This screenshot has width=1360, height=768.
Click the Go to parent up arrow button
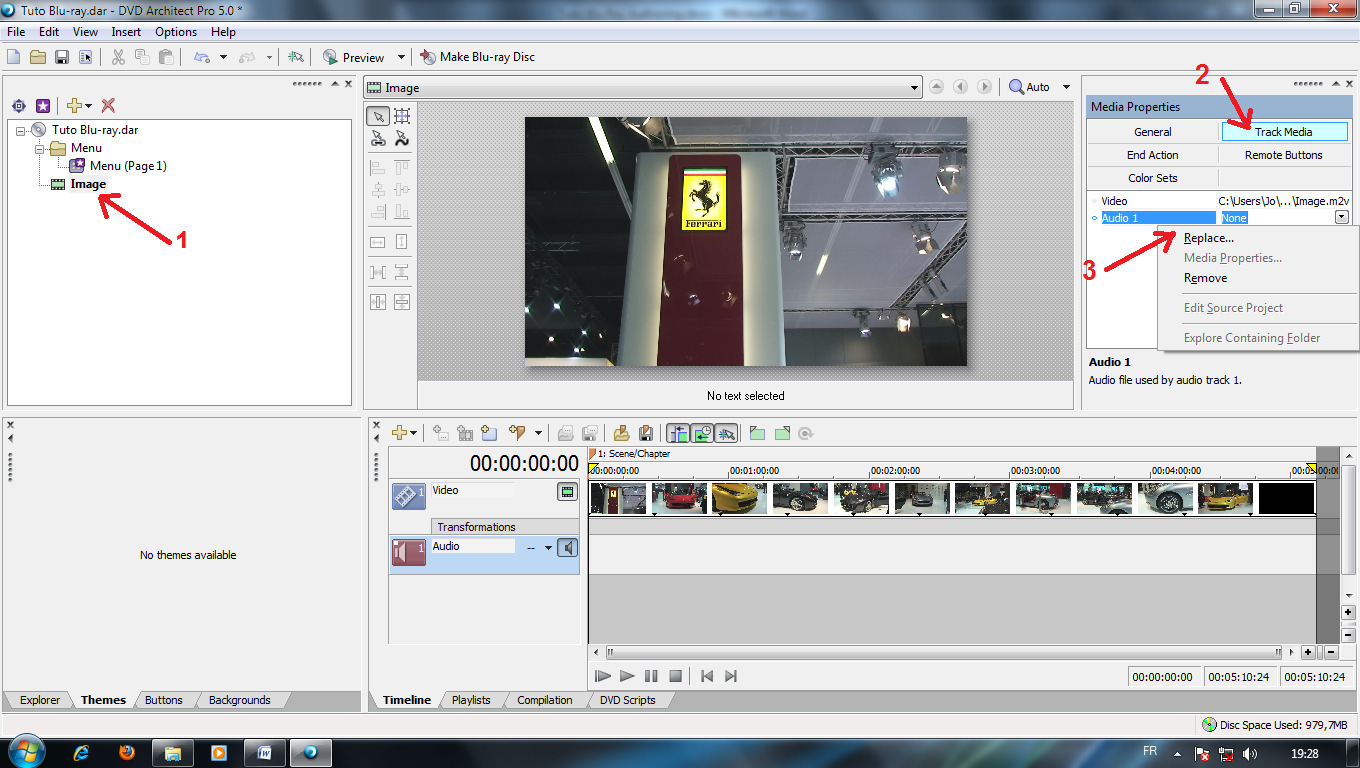coord(936,87)
